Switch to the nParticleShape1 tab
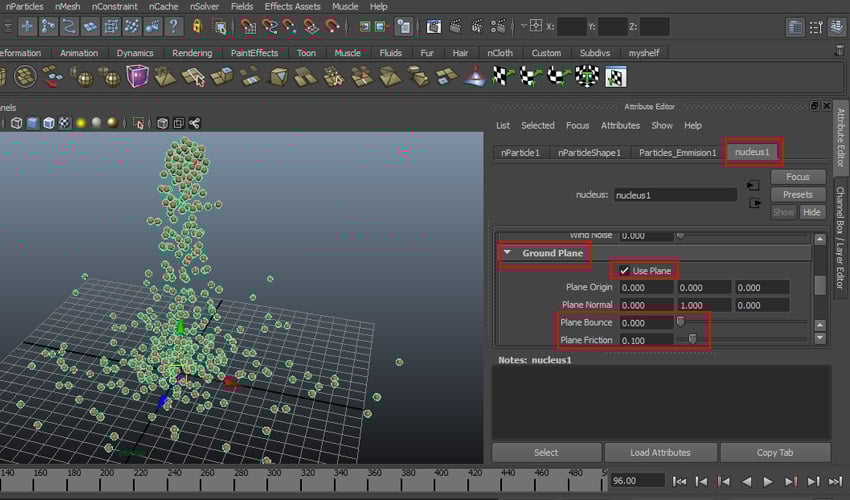 click(589, 153)
